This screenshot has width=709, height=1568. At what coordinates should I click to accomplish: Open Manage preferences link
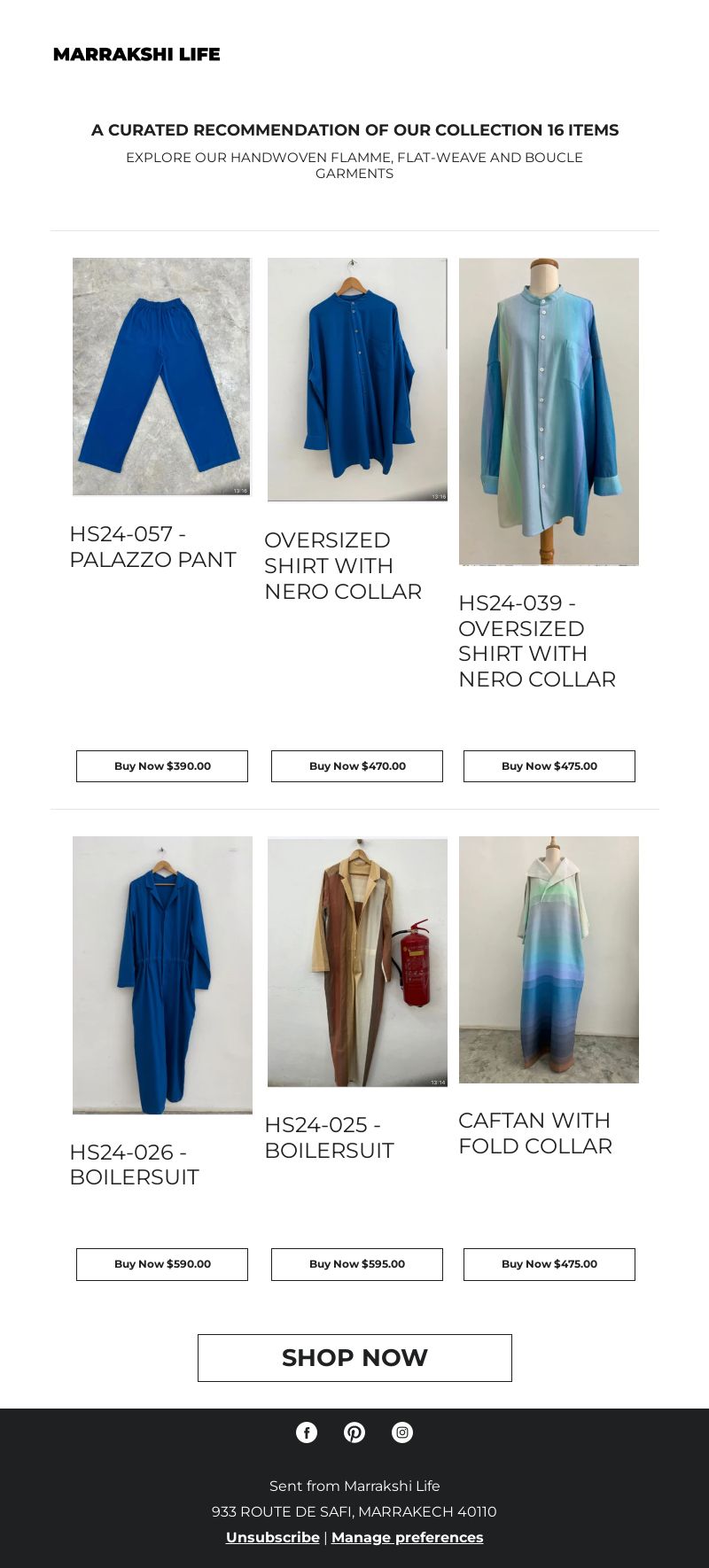tap(408, 1537)
